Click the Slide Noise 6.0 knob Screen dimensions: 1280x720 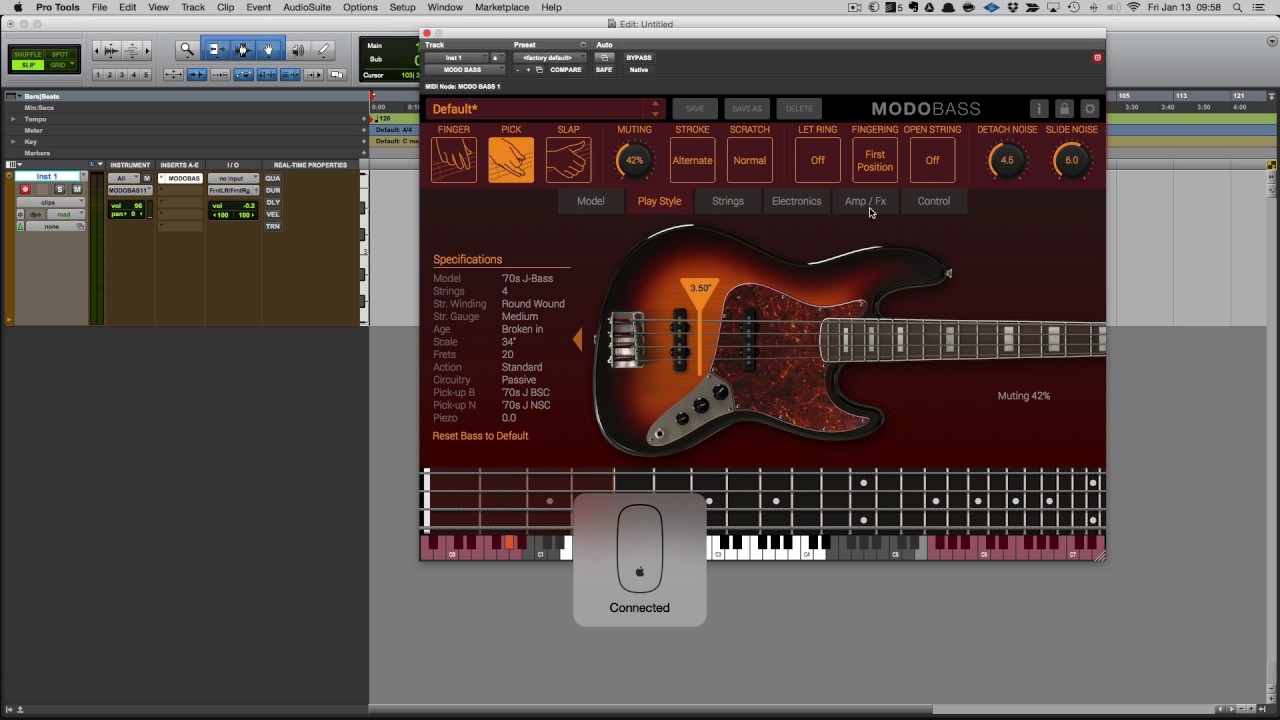point(1071,160)
